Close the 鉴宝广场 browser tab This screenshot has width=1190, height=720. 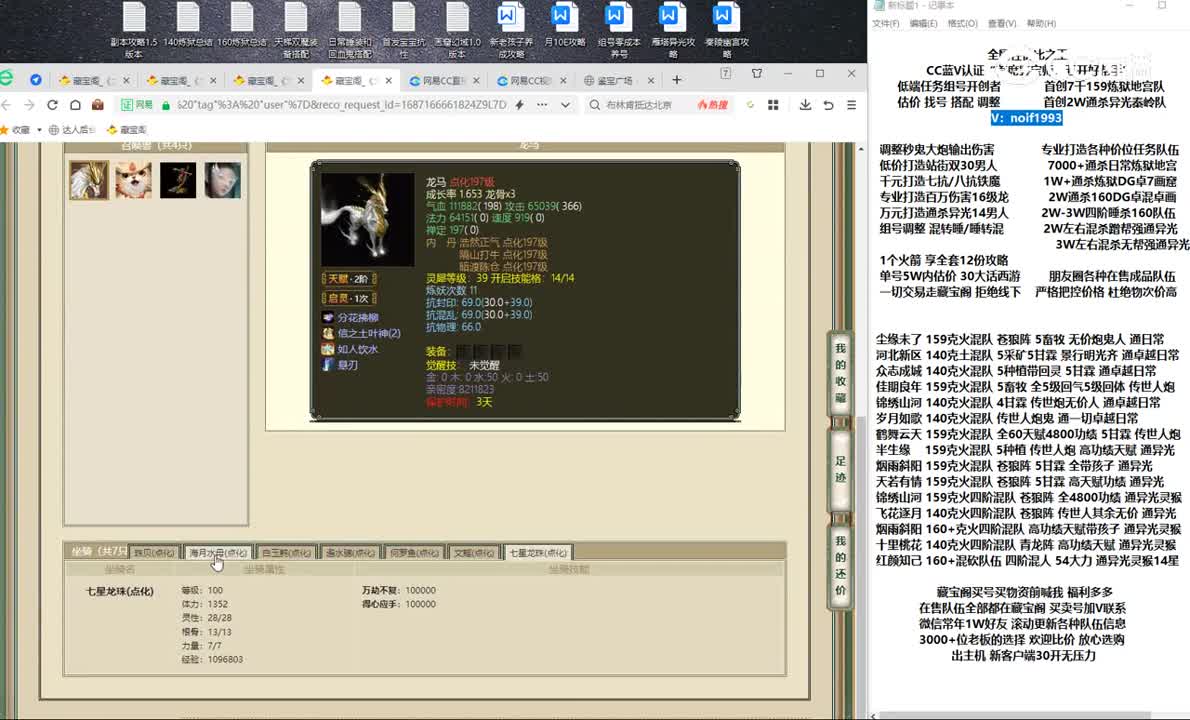click(x=650, y=80)
